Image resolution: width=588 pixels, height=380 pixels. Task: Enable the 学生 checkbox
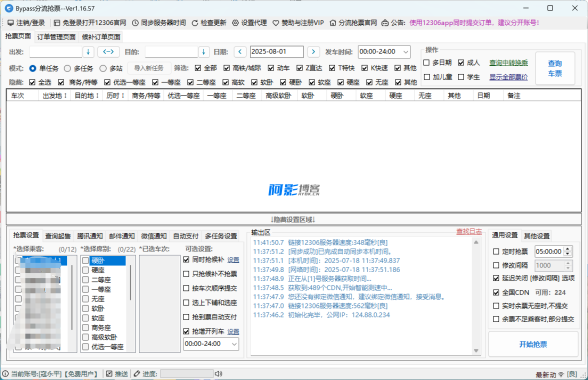click(461, 77)
